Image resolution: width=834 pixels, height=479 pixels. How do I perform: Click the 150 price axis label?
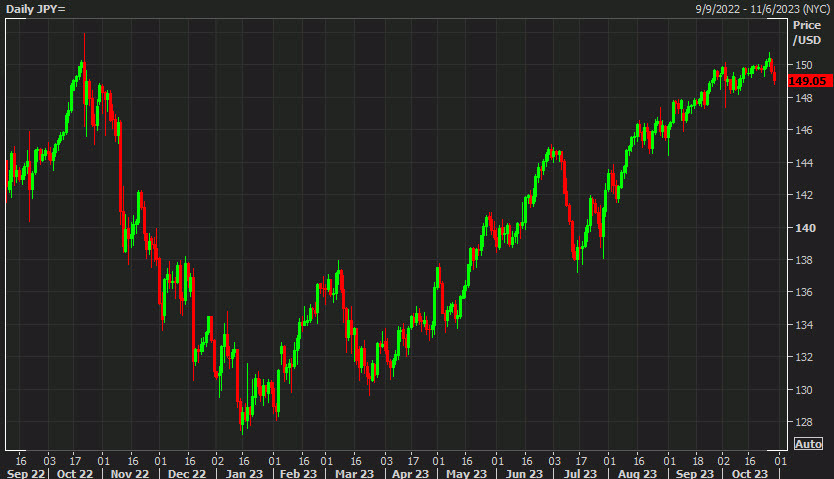click(804, 65)
